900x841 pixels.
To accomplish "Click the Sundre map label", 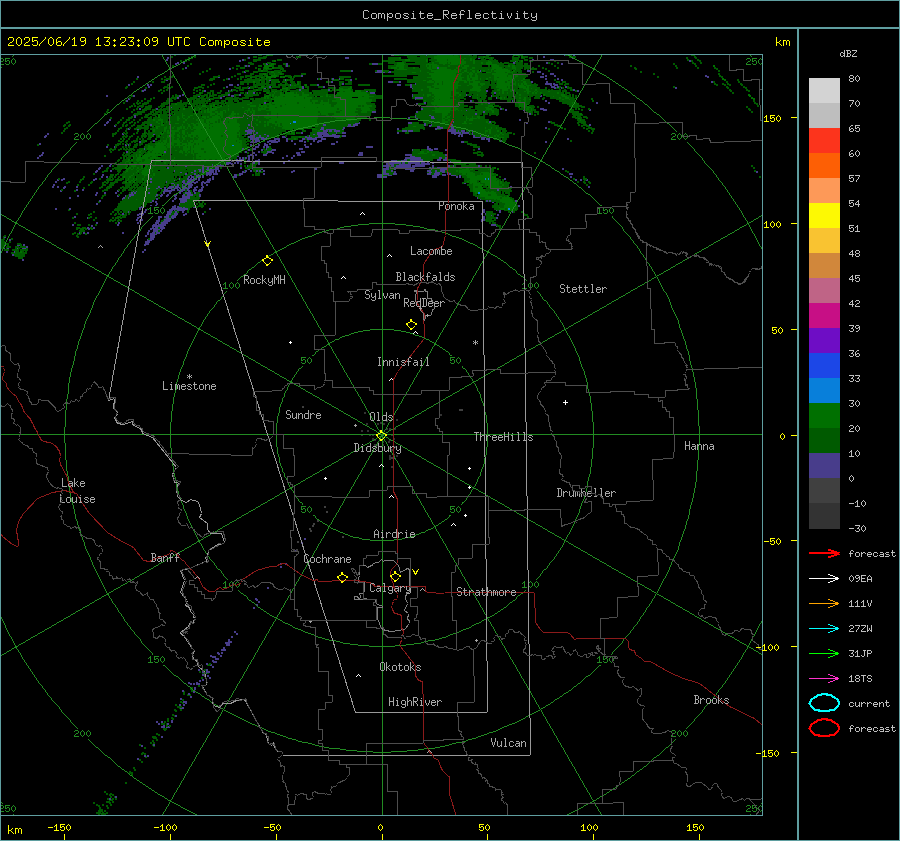I will [303, 415].
